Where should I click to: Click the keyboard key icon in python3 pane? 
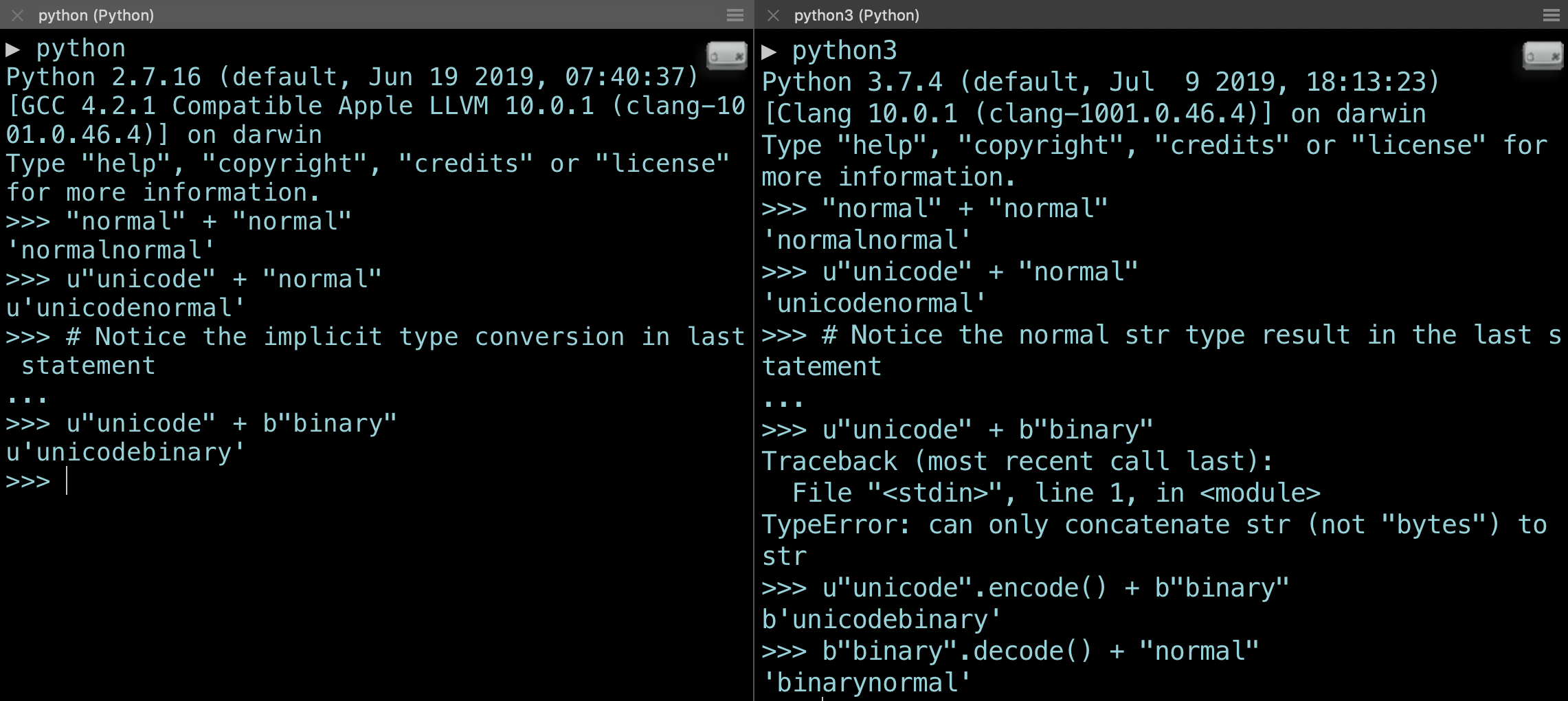coord(1543,56)
